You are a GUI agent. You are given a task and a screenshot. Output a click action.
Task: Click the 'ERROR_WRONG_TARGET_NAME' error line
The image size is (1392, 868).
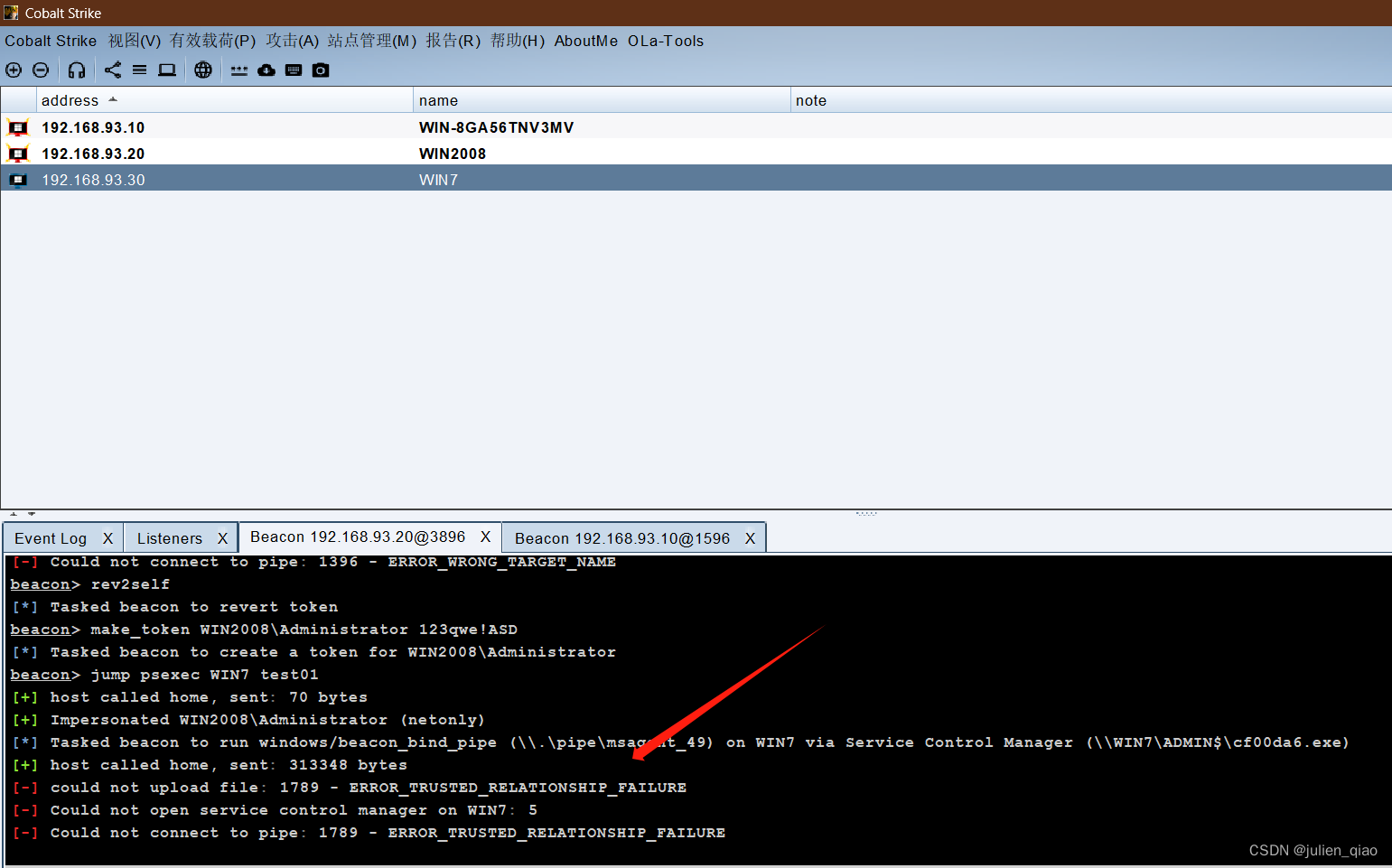tap(314, 562)
